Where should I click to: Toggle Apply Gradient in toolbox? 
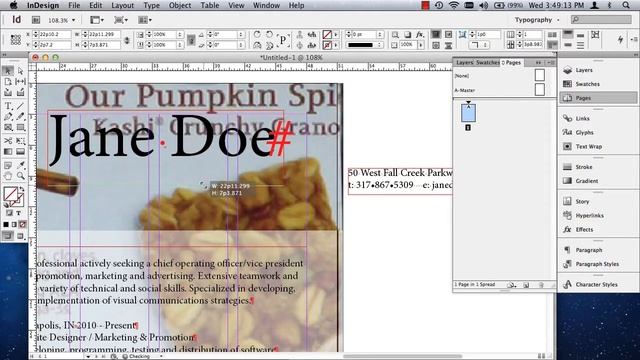[x=14, y=224]
